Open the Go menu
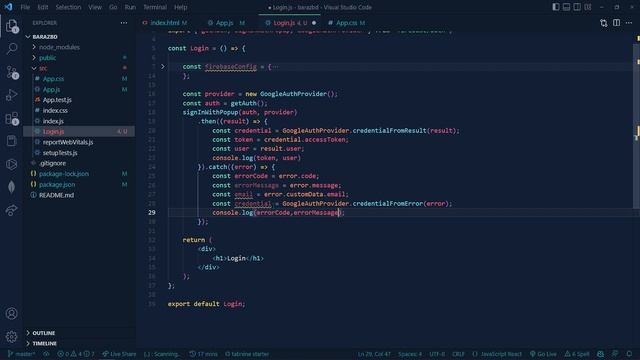Viewport: 640px width, 360px height. tap(113, 7)
